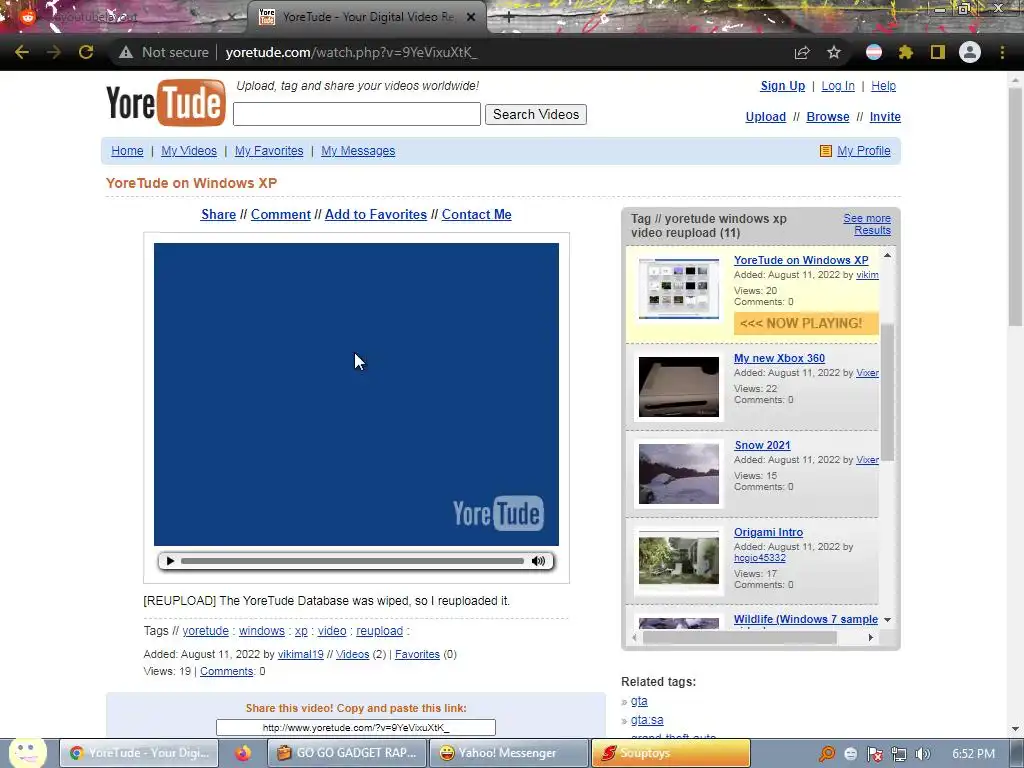Open the share page icon in address bar
Viewport: 1024px width, 768px height.
coord(802,52)
